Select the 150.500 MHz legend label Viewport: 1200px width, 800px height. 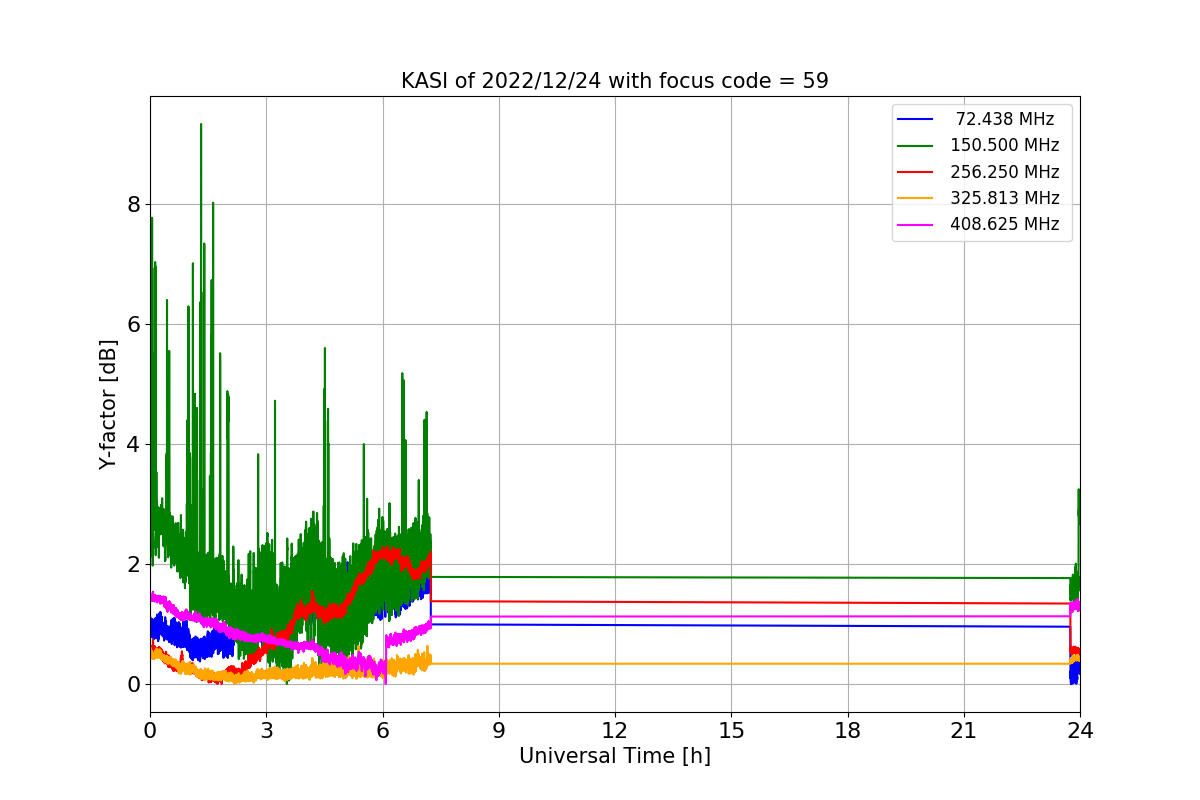[1004, 145]
